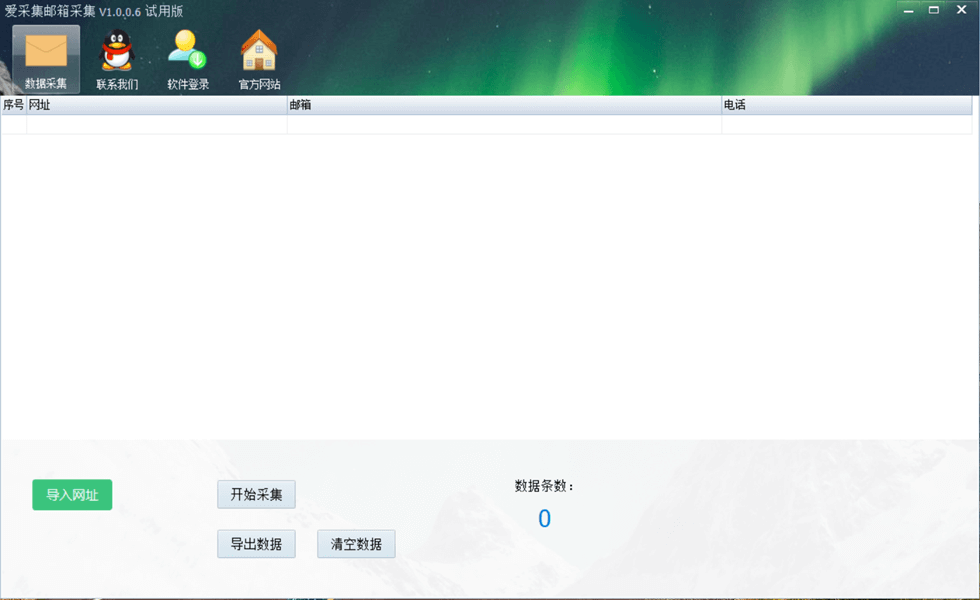The height and width of the screenshot is (600, 980).
Task: Click the data count value 0
Action: click(x=544, y=519)
